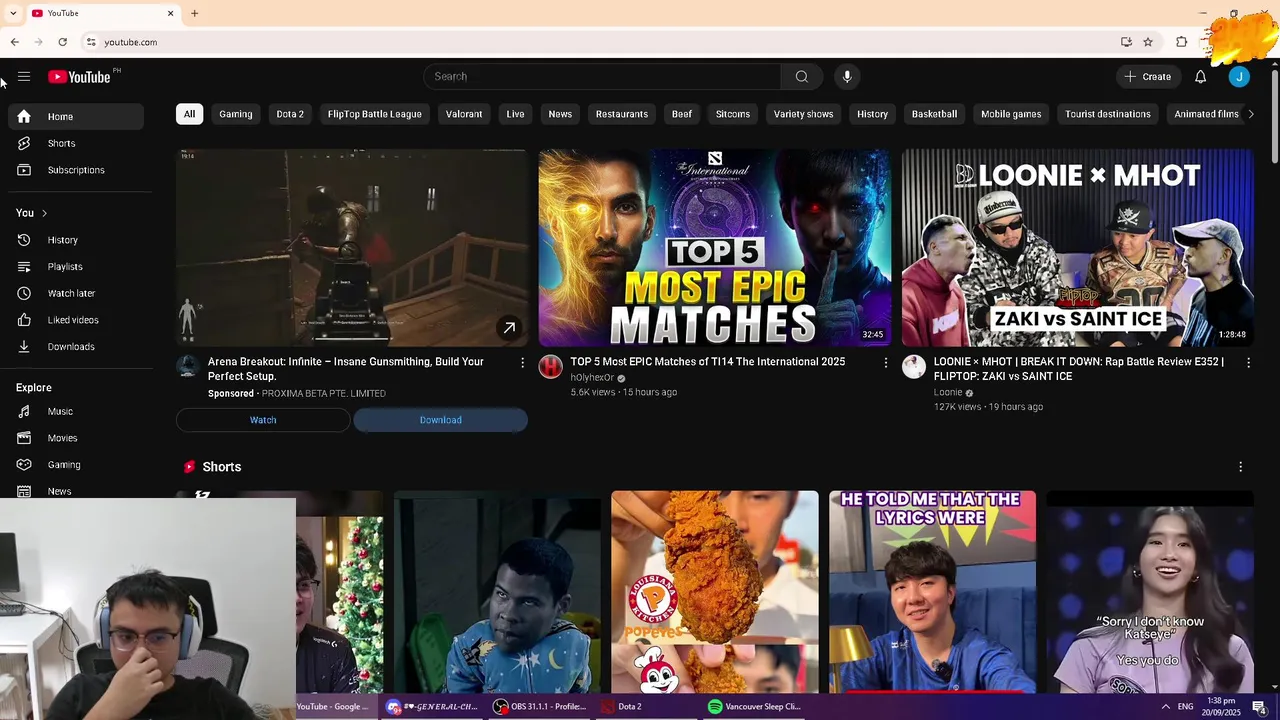Open options menu for Loonie × Mhot video

pyautogui.click(x=1248, y=362)
